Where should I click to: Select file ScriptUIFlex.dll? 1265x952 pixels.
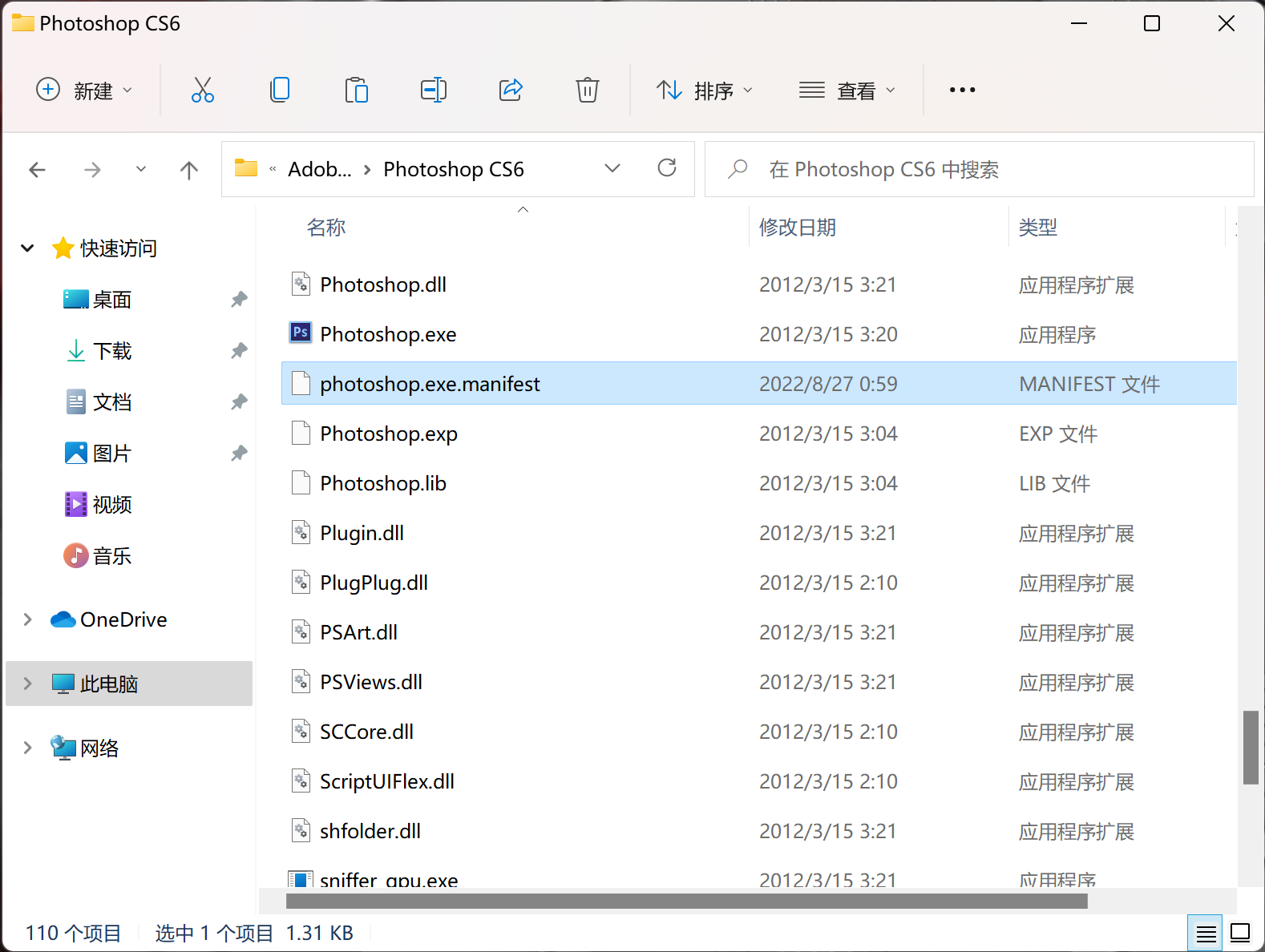387,781
